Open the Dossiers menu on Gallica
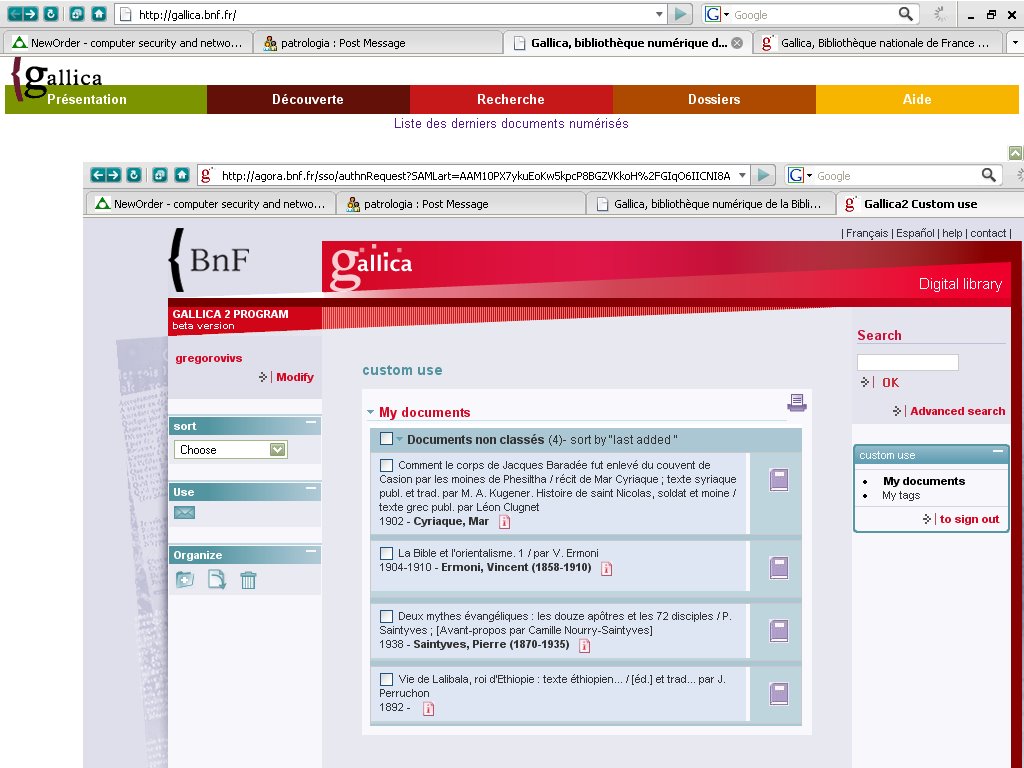1024x768 pixels. [x=714, y=99]
